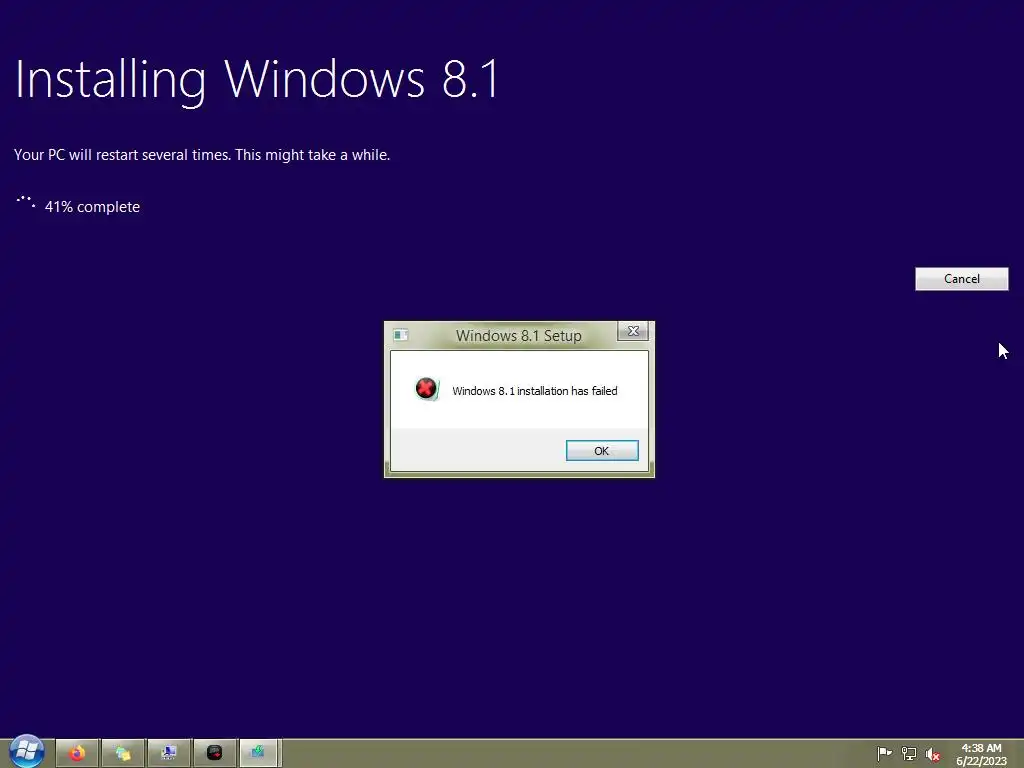Click the muted speaker volume icon
This screenshot has width=1024, height=768.
click(933, 754)
